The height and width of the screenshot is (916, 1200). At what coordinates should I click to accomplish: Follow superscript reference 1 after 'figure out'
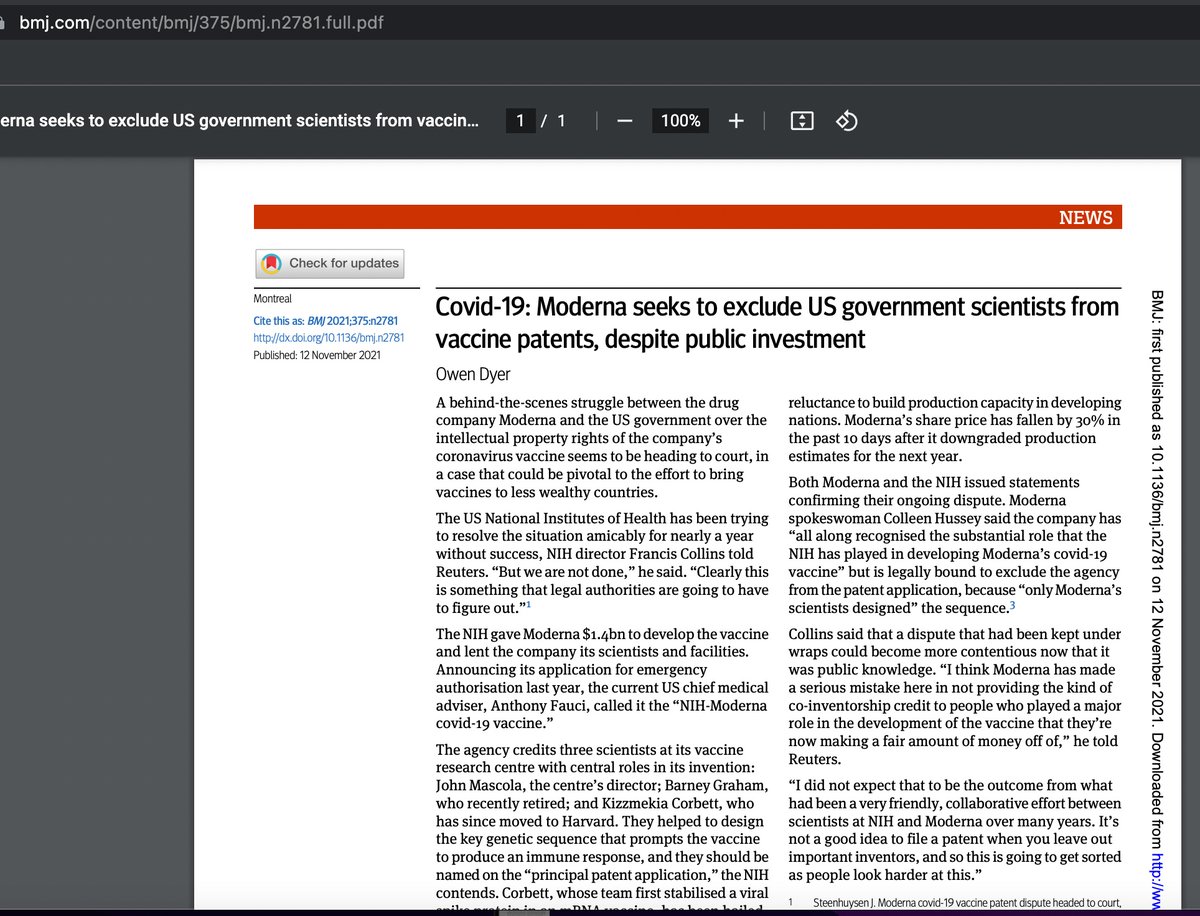[x=529, y=606]
